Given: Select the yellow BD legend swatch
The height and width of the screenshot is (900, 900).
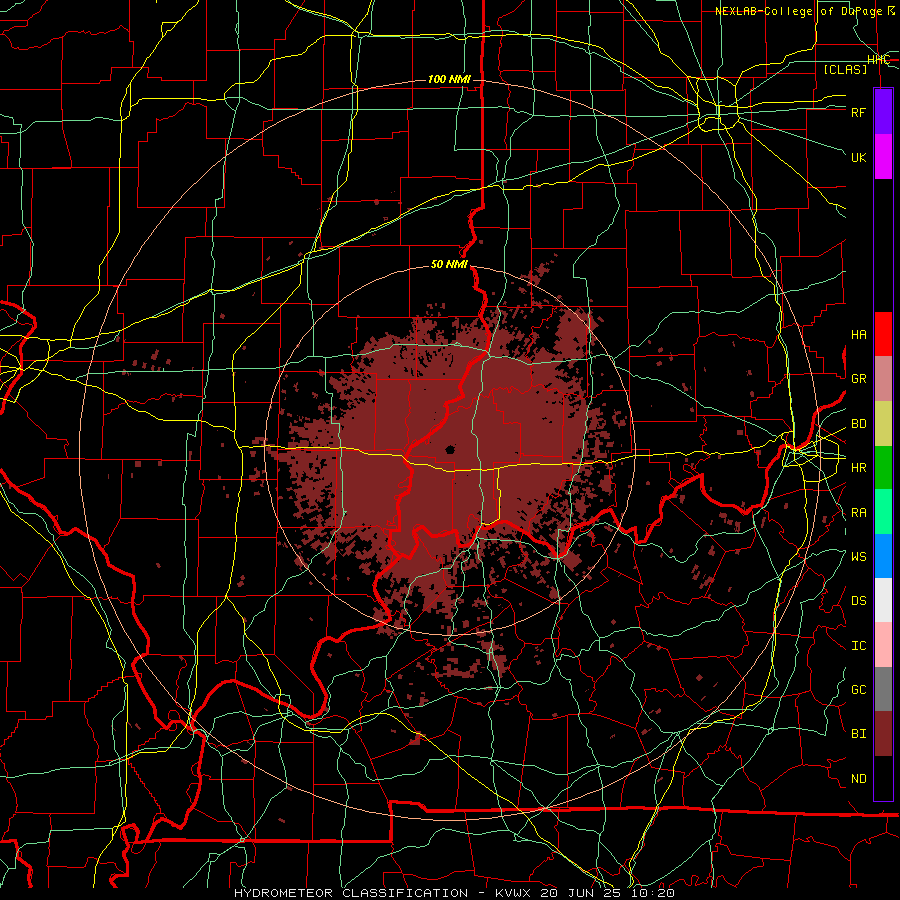Looking at the screenshot, I should 883,424.
